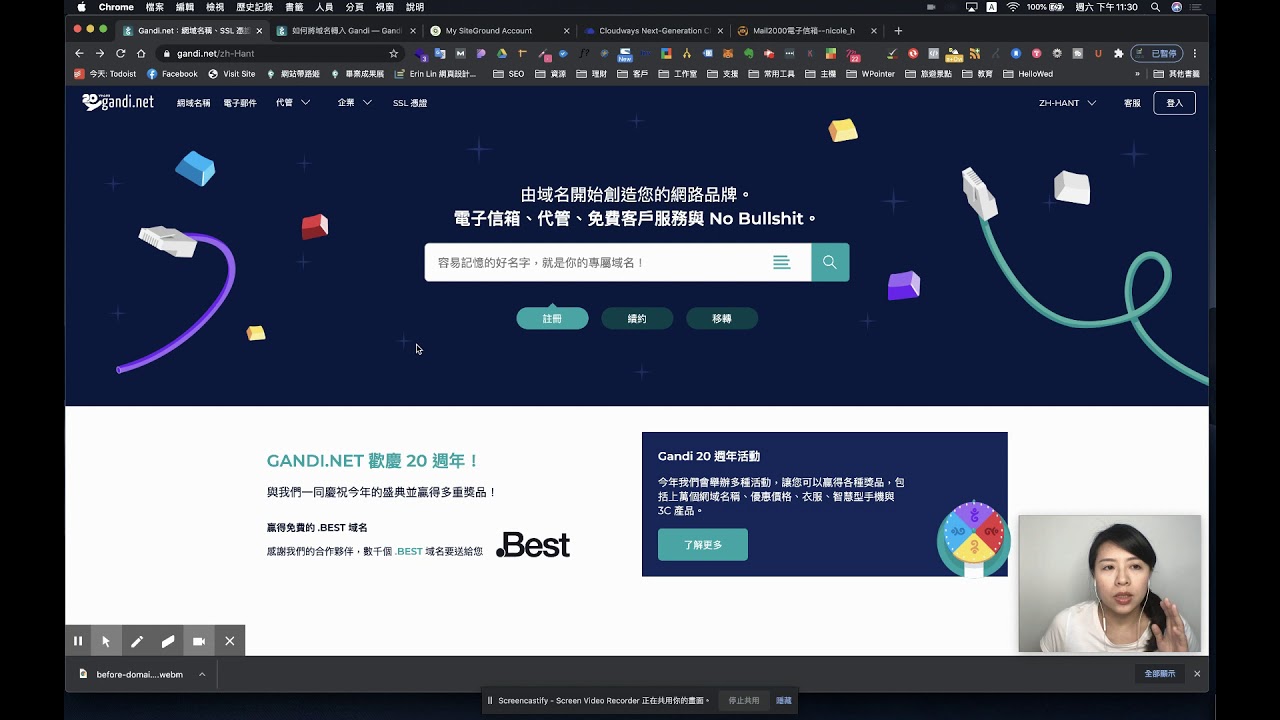Viewport: 1280px width, 720px height.
Task: Open the Chrome extensions puzzle icon
Action: (x=1118, y=53)
